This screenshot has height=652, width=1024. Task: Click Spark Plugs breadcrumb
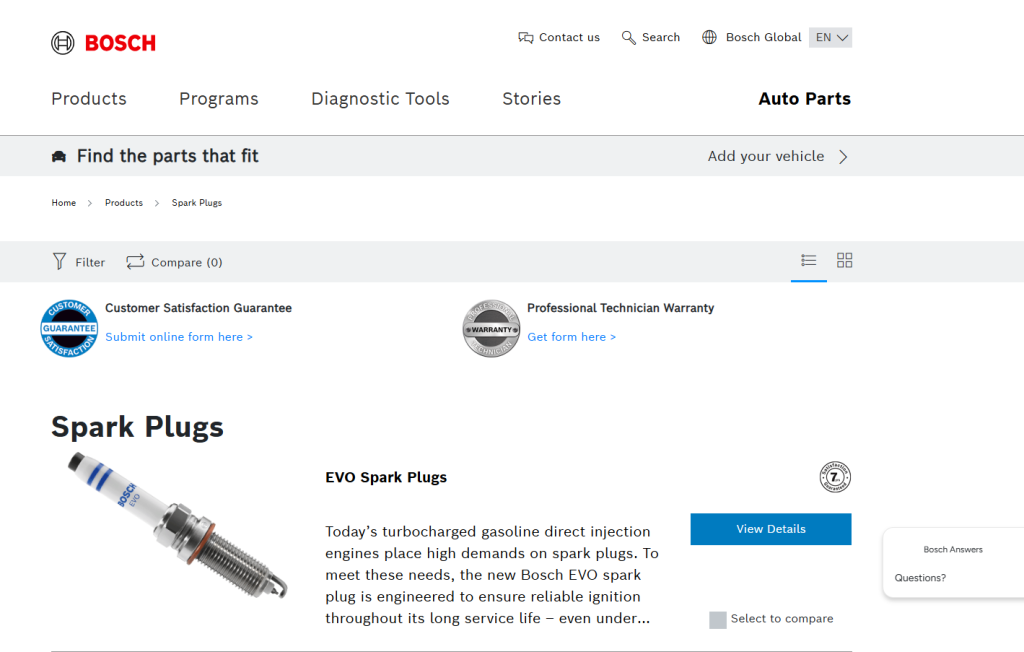point(197,203)
